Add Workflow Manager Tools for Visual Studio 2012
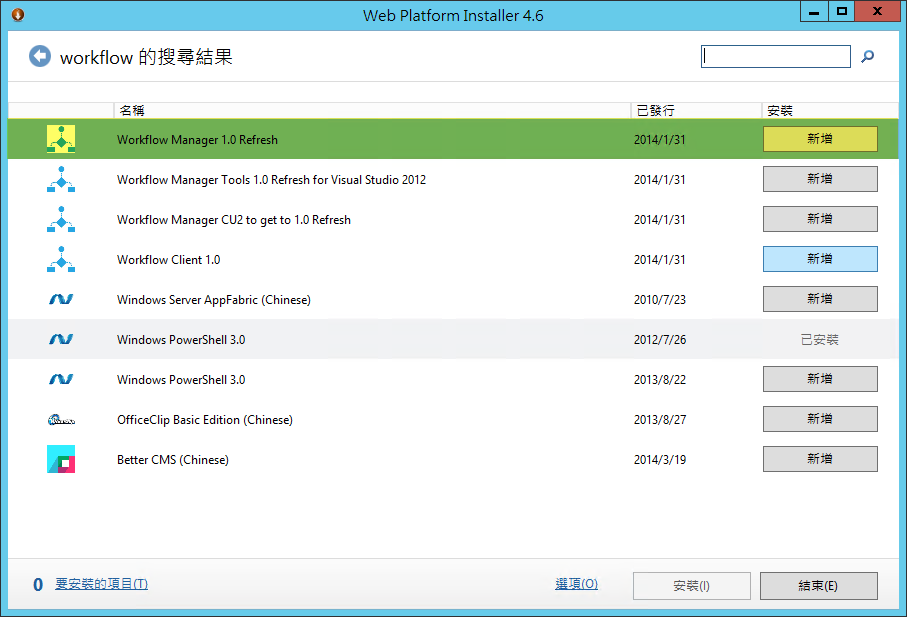 coord(820,179)
